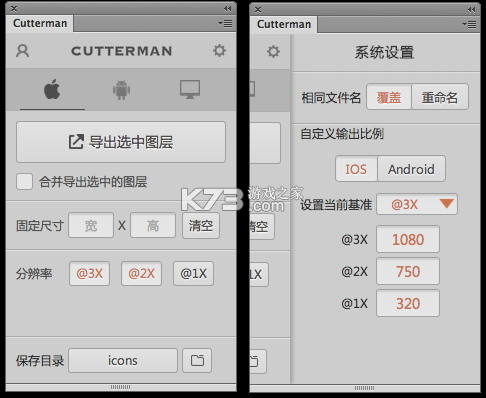This screenshot has width=486, height=398.
Task: Select the Apple iOS platform tab
Action: (x=52, y=89)
